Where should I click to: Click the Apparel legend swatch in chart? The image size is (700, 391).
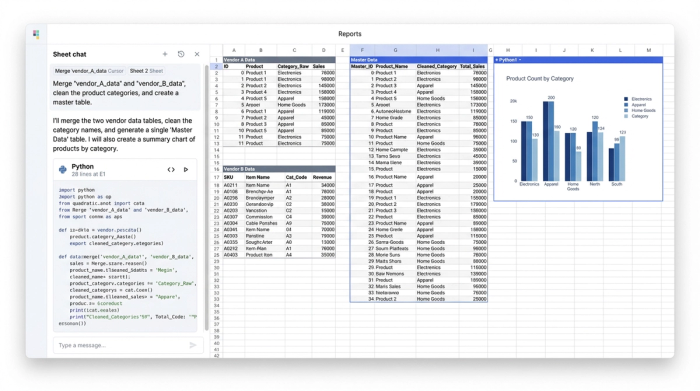[x=626, y=105]
